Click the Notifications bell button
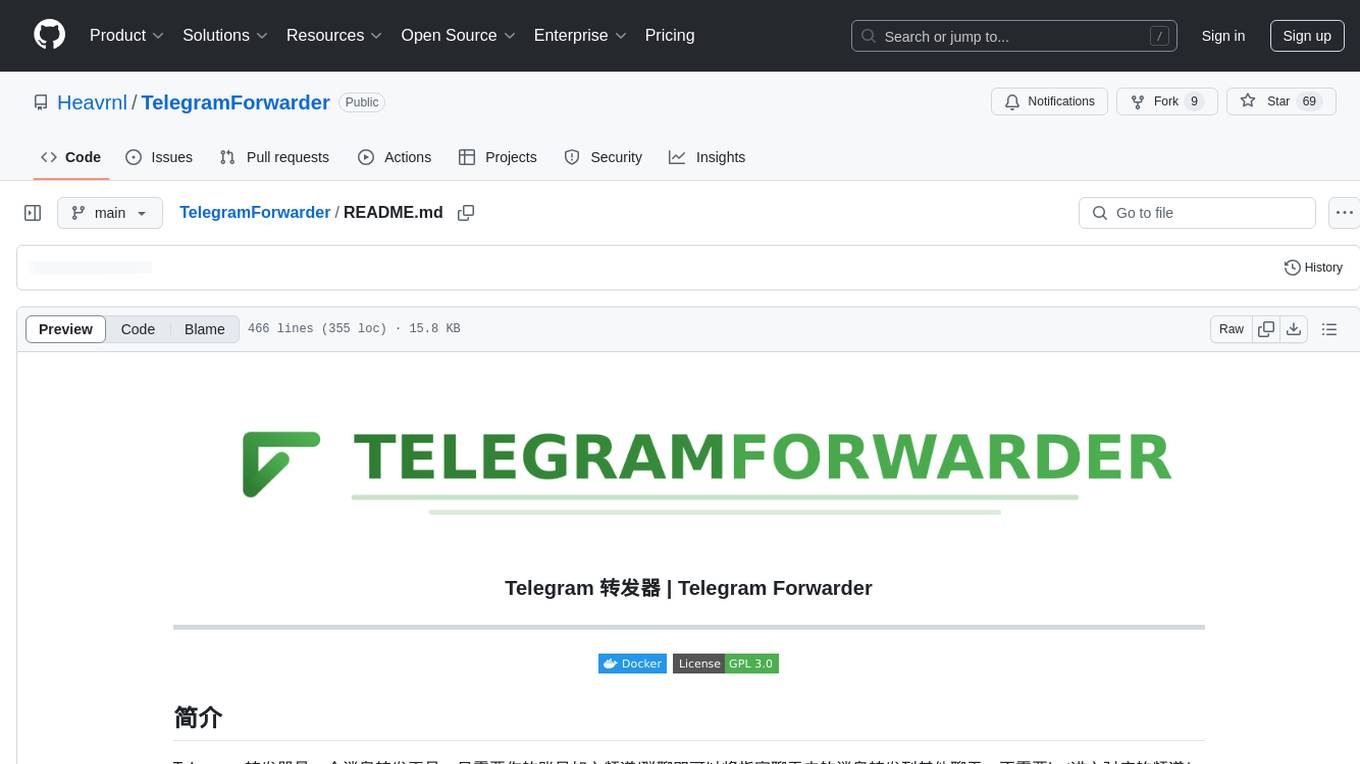The height and width of the screenshot is (764, 1360). (x=1049, y=102)
